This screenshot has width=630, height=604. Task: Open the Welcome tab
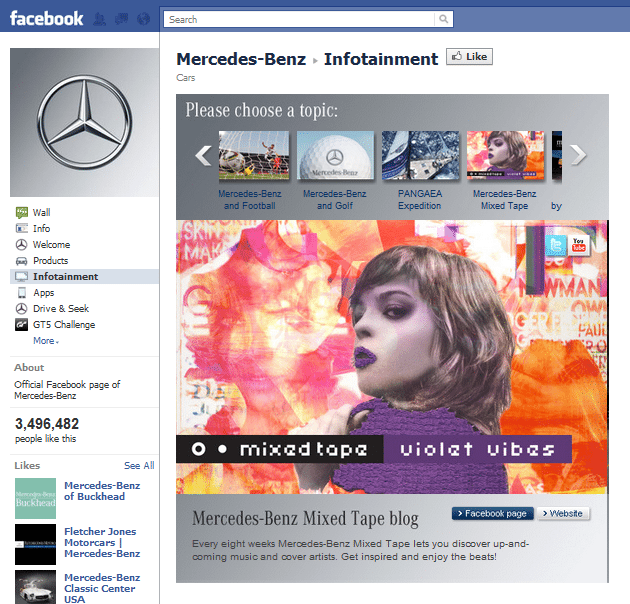tap(51, 244)
